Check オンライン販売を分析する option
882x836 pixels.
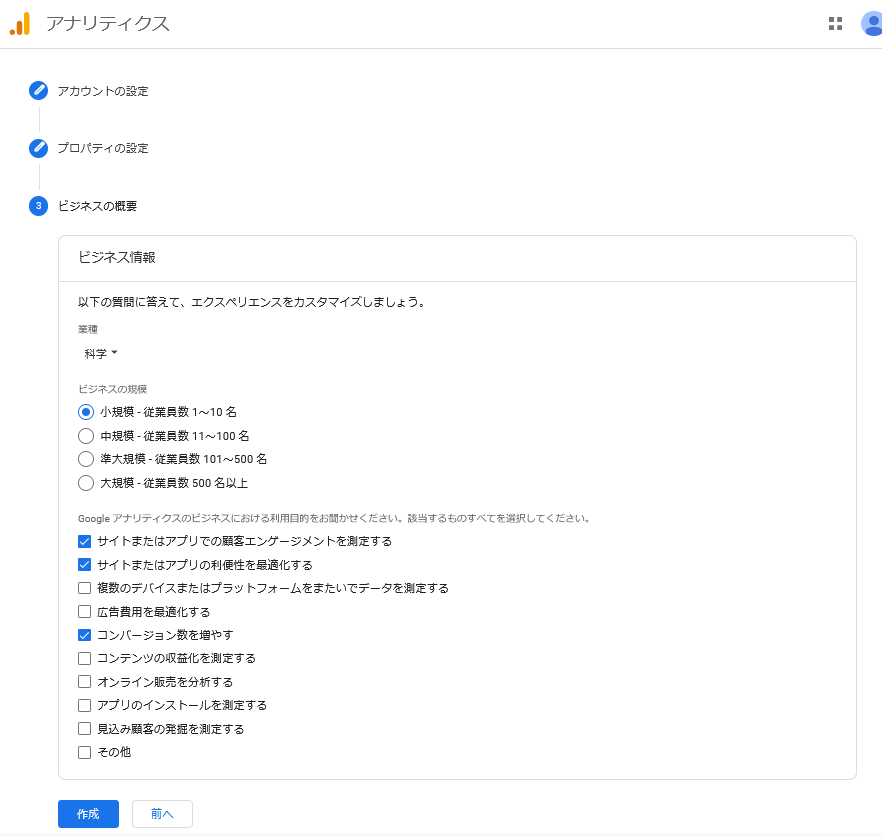[x=85, y=682]
